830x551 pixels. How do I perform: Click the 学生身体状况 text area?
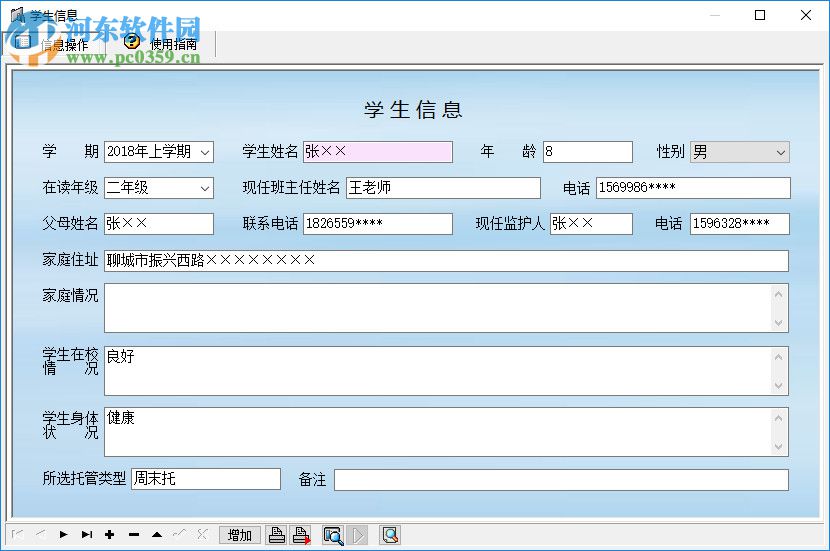coord(446,432)
